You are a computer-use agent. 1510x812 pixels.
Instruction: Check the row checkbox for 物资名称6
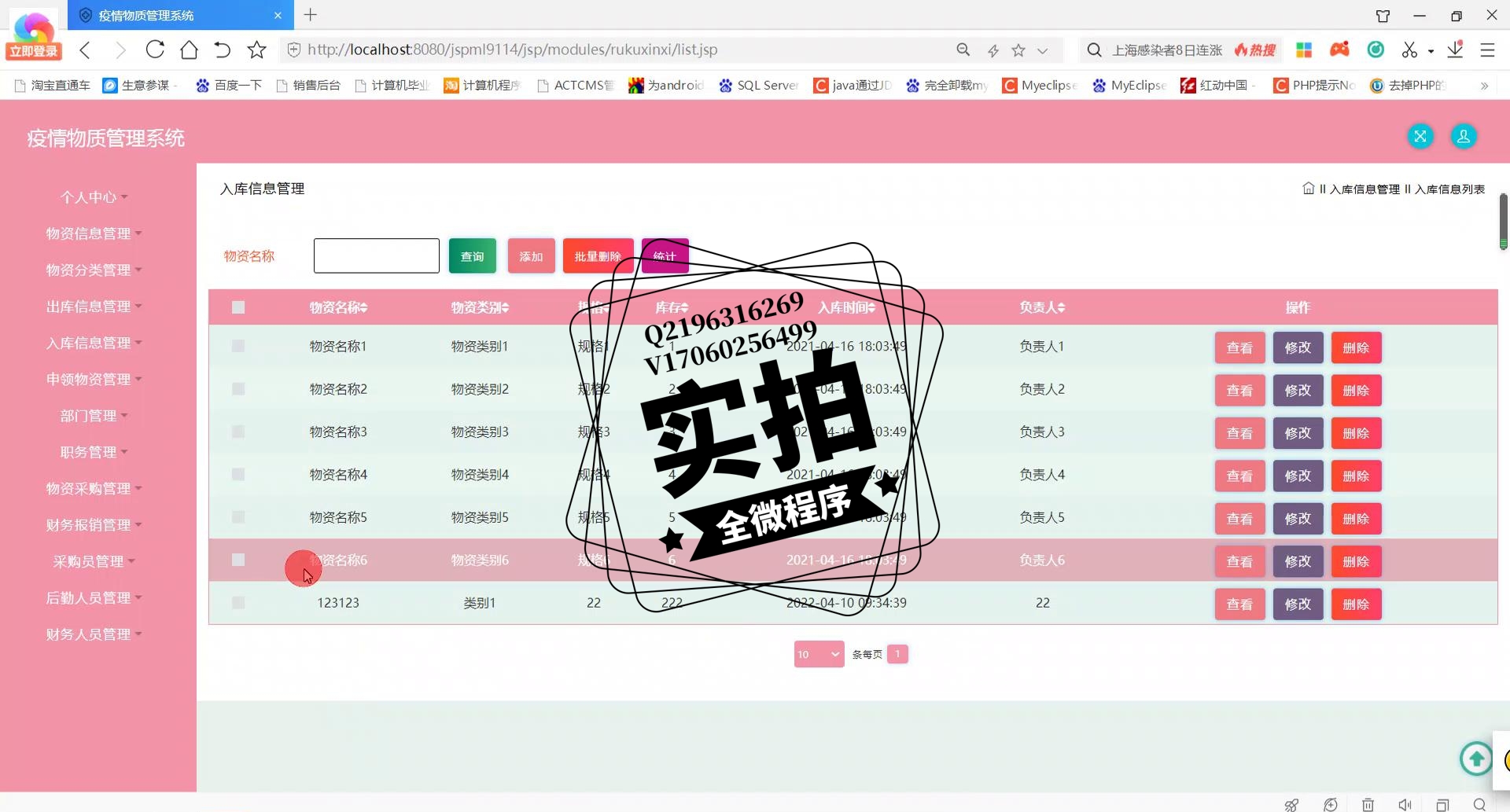tap(238, 560)
